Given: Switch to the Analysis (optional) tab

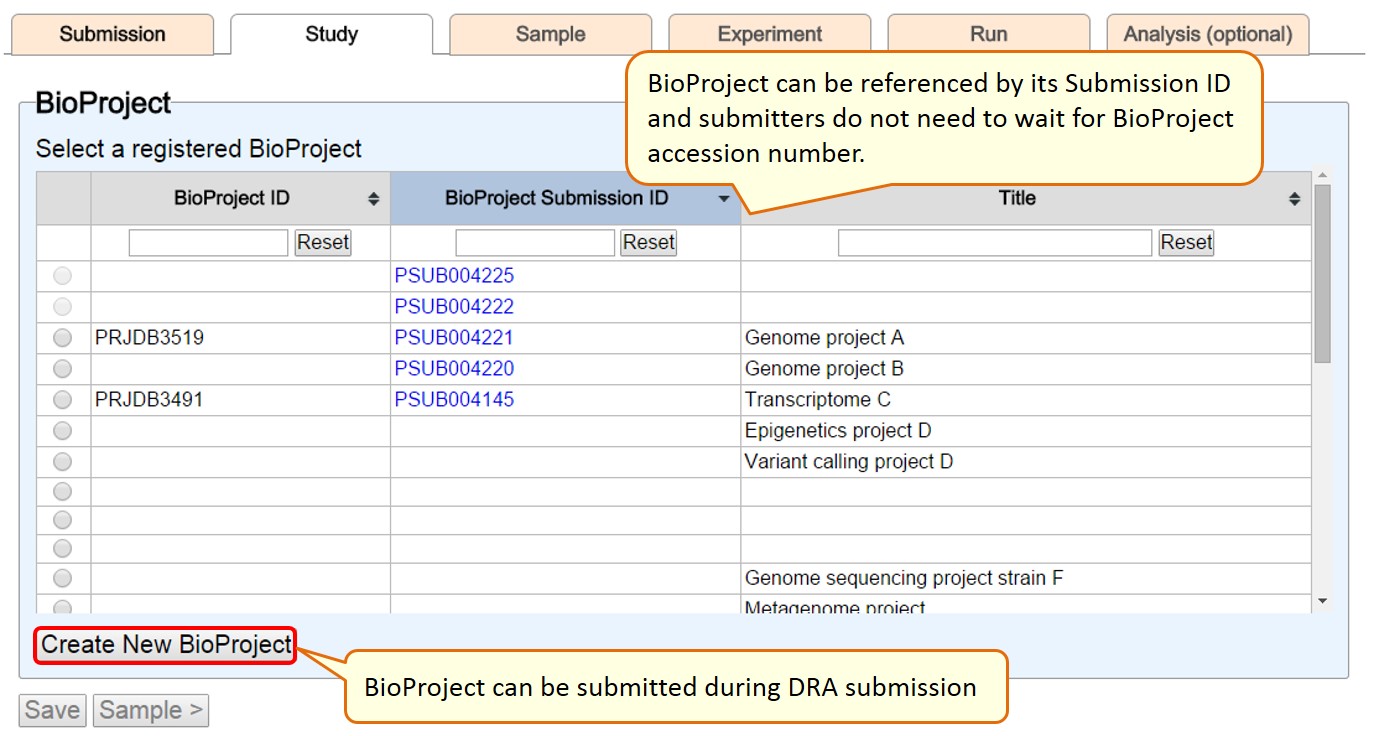Looking at the screenshot, I should tap(1207, 35).
